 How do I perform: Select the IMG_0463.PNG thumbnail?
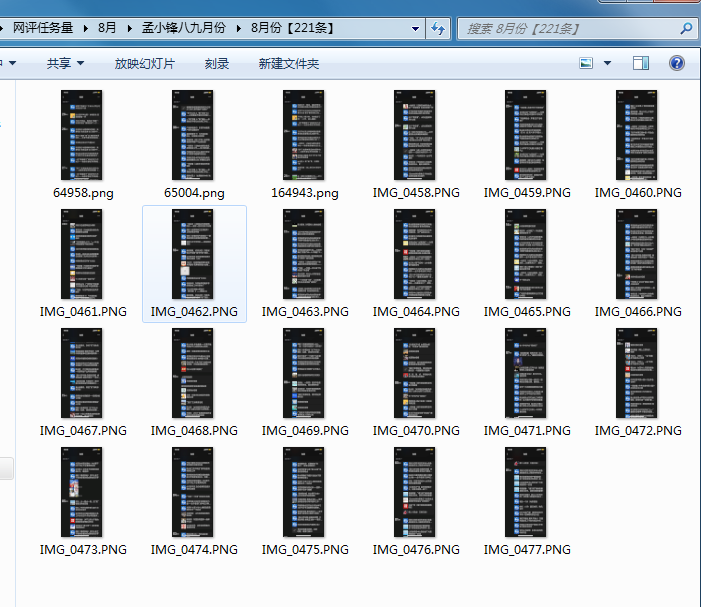tap(304, 254)
